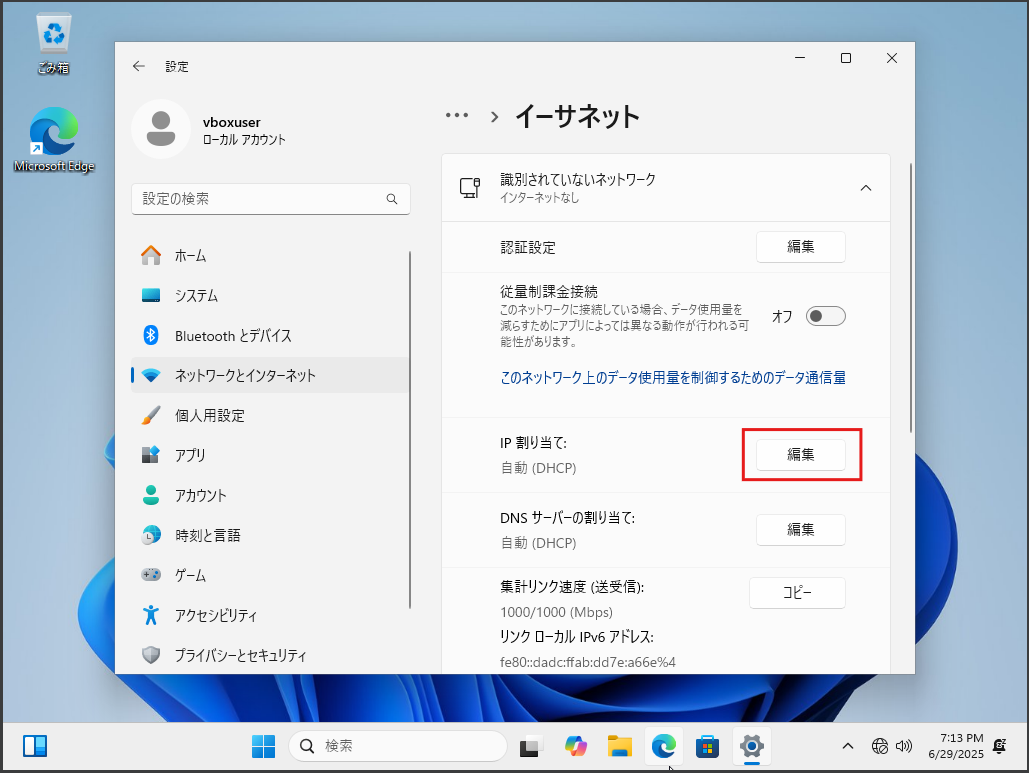This screenshot has height=773, width=1029.
Task: Show hidden tray icons chevron
Action: pyautogui.click(x=848, y=746)
